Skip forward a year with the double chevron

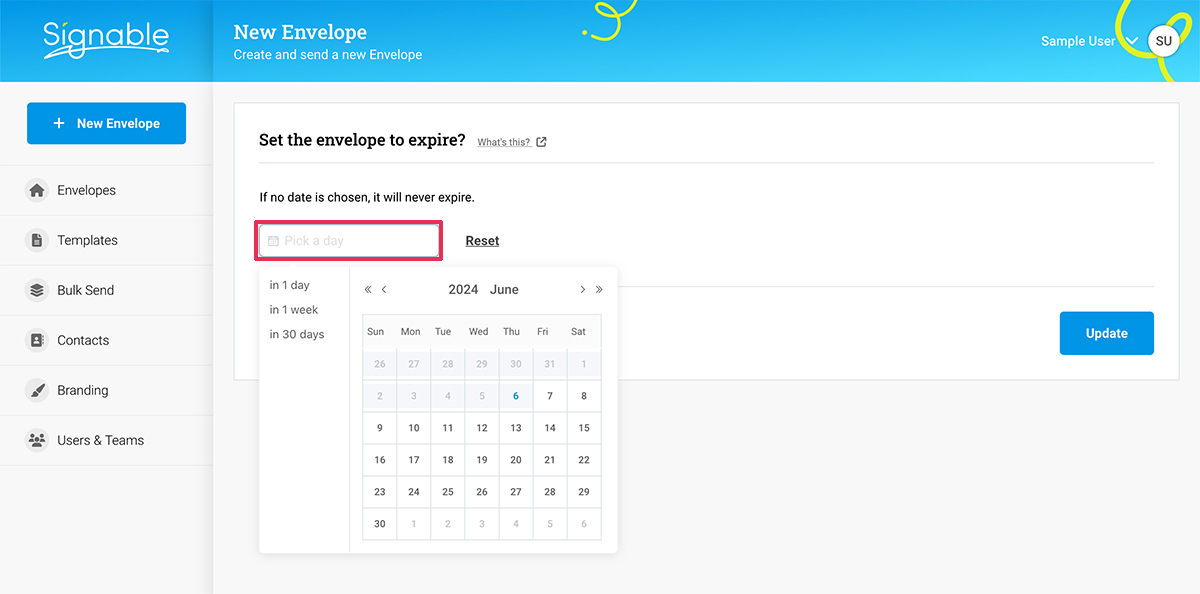coord(599,289)
